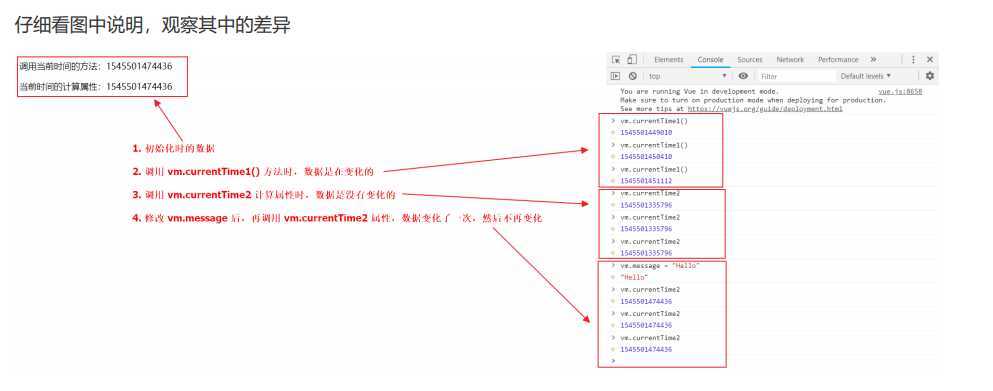
Task: Click the heading 仔细看图中说明
Action: [x=152, y=25]
